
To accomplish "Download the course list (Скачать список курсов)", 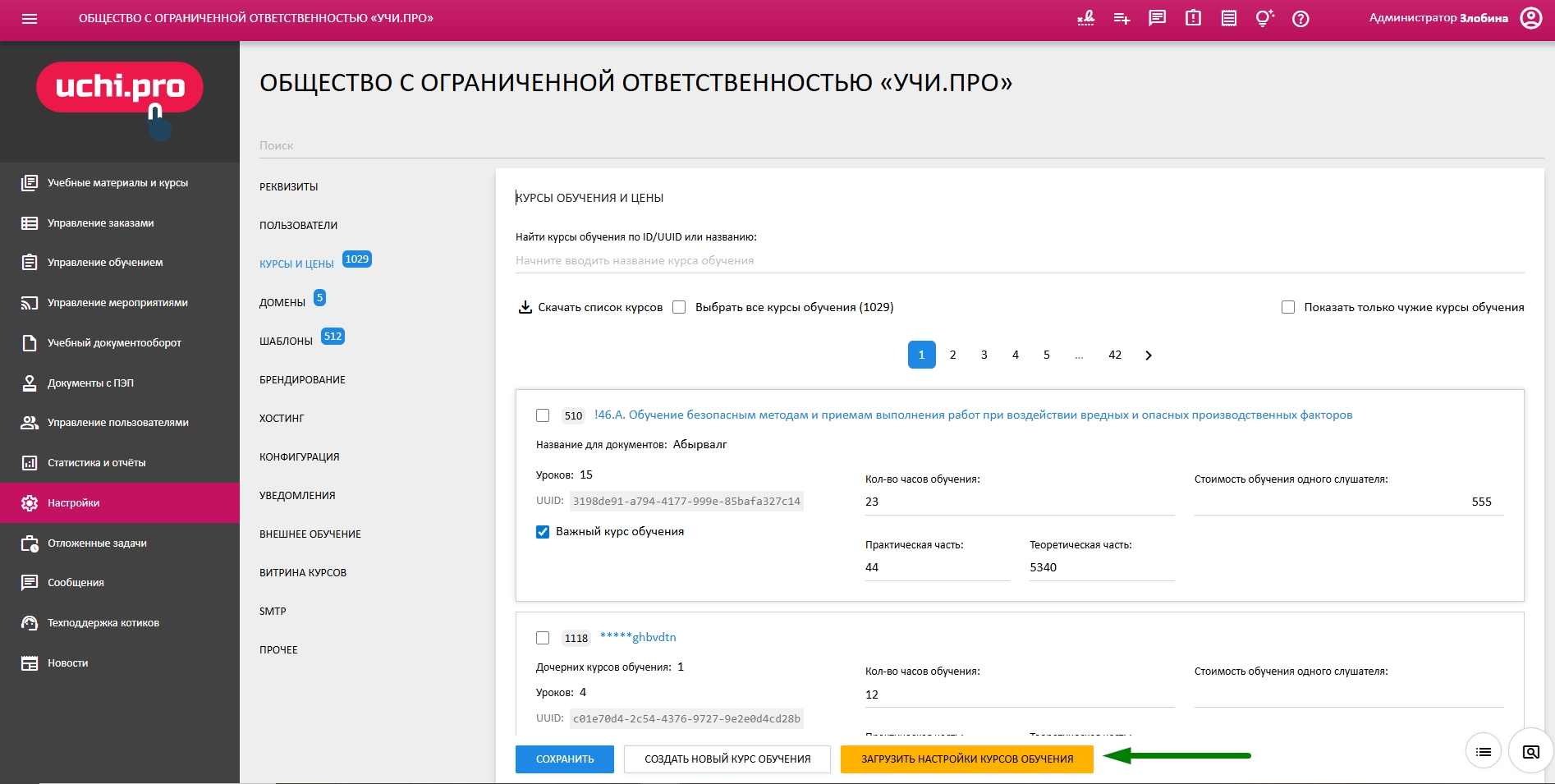I will [590, 308].
